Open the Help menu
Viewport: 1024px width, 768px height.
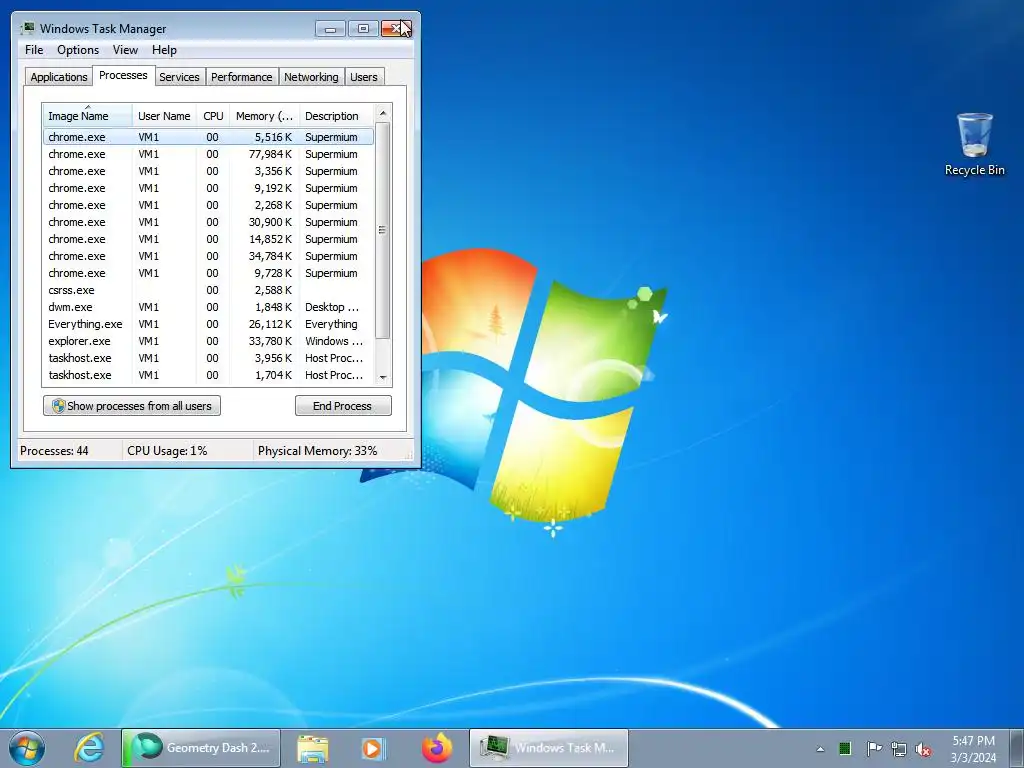click(164, 50)
